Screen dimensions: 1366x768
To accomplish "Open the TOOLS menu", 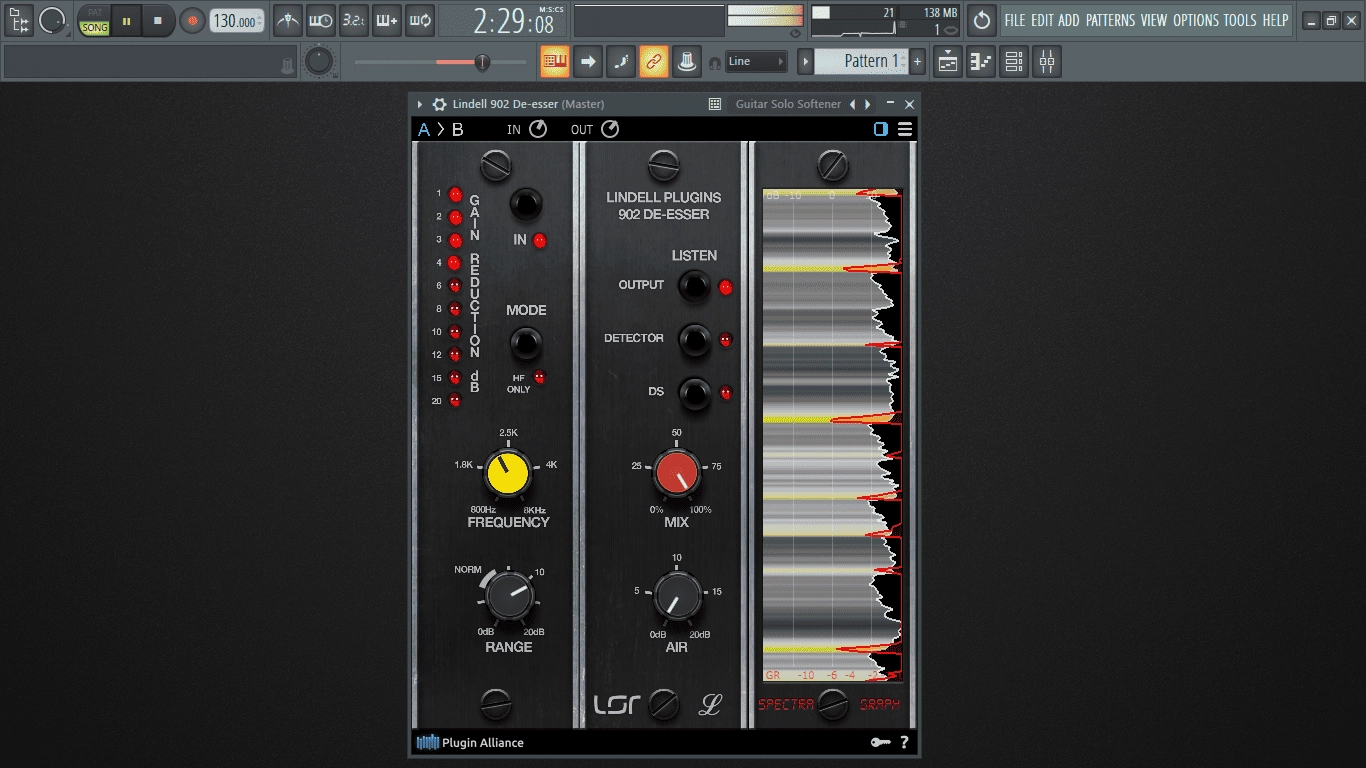I will tap(1240, 20).
